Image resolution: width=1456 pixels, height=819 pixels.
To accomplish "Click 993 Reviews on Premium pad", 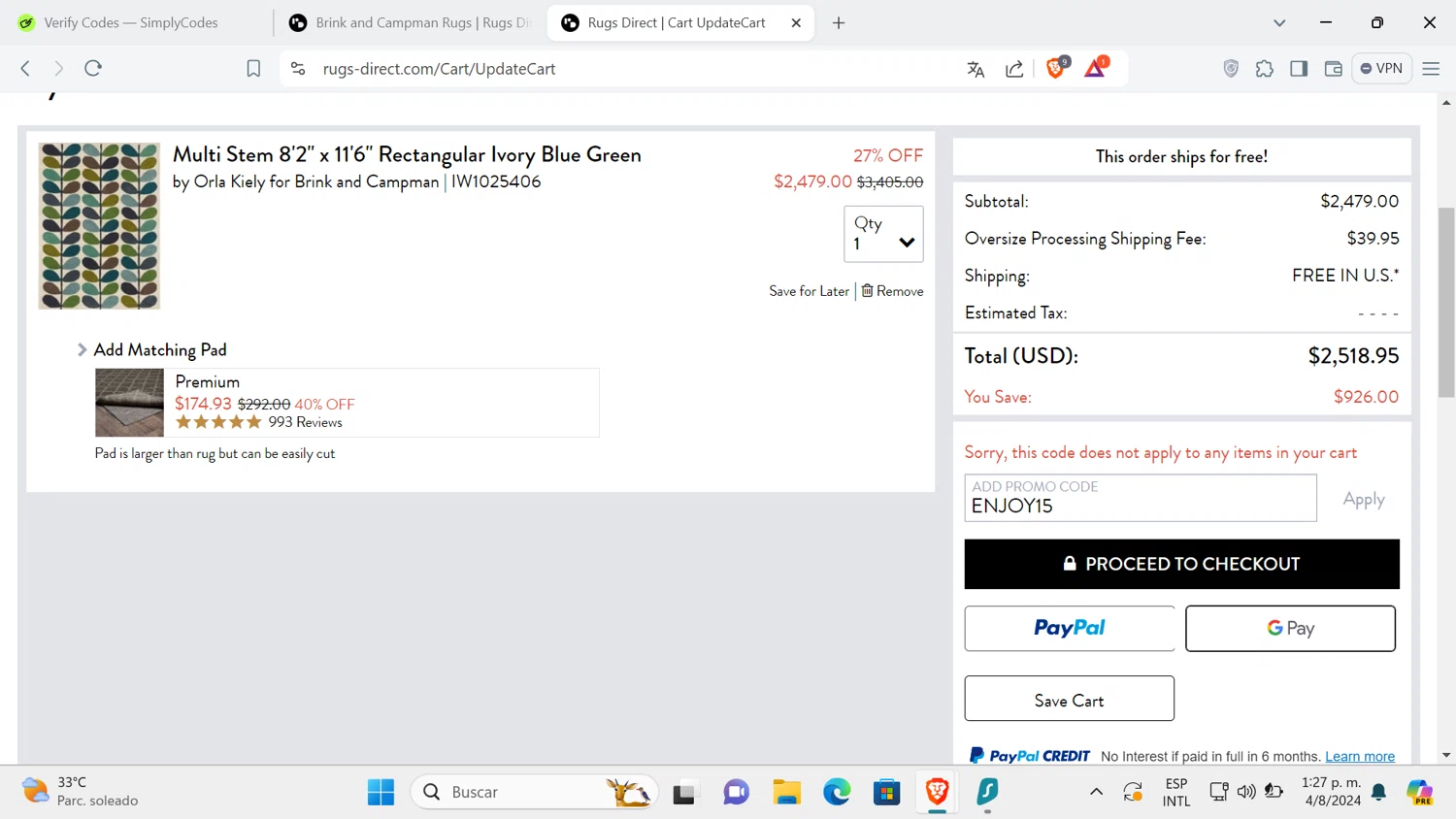I will pyautogui.click(x=305, y=422).
